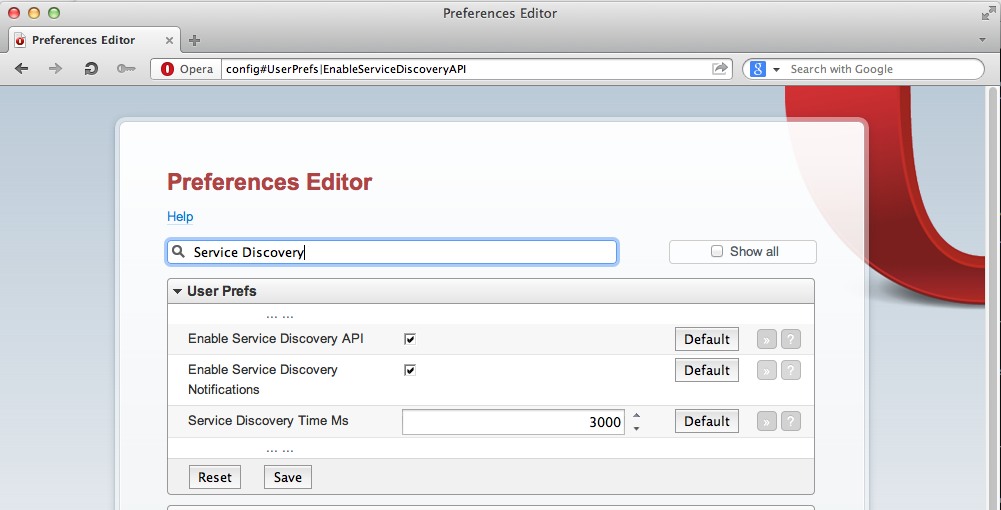1001x510 pixels.
Task: Open the Help link
Action: click(x=180, y=216)
